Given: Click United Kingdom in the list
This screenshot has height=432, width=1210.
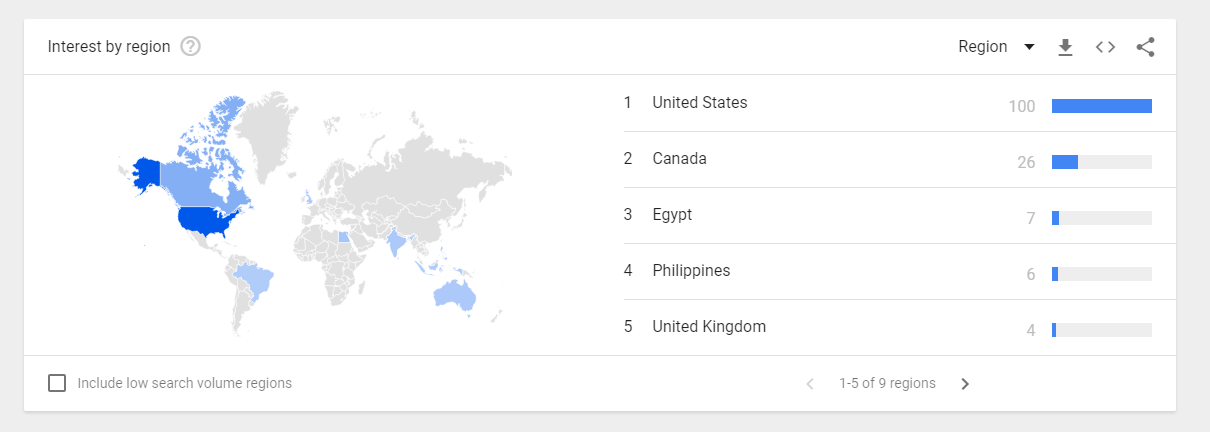Looking at the screenshot, I should (709, 327).
